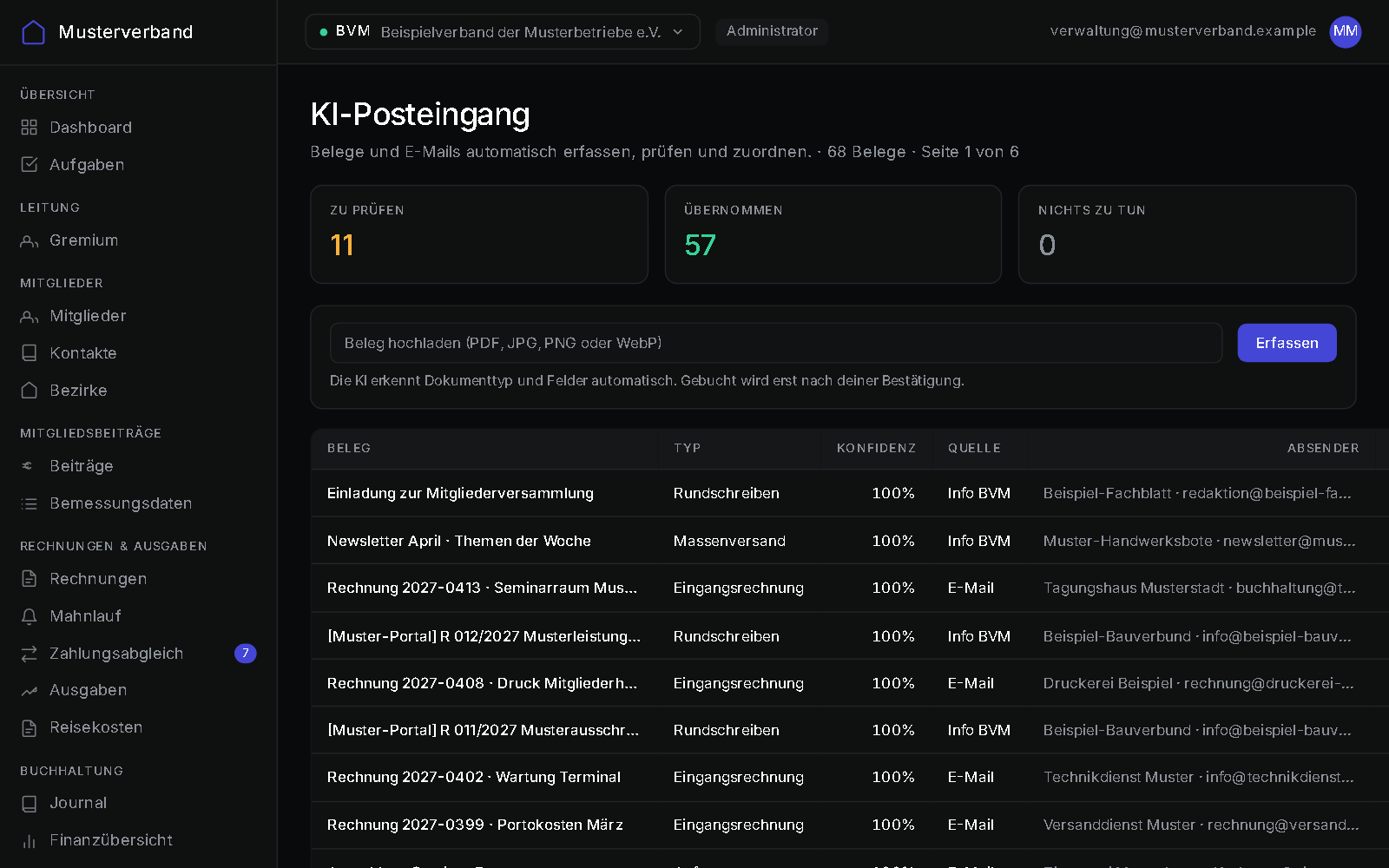The width and height of the screenshot is (1389, 868).
Task: Click the Übernommen card showing 57
Action: (x=833, y=234)
